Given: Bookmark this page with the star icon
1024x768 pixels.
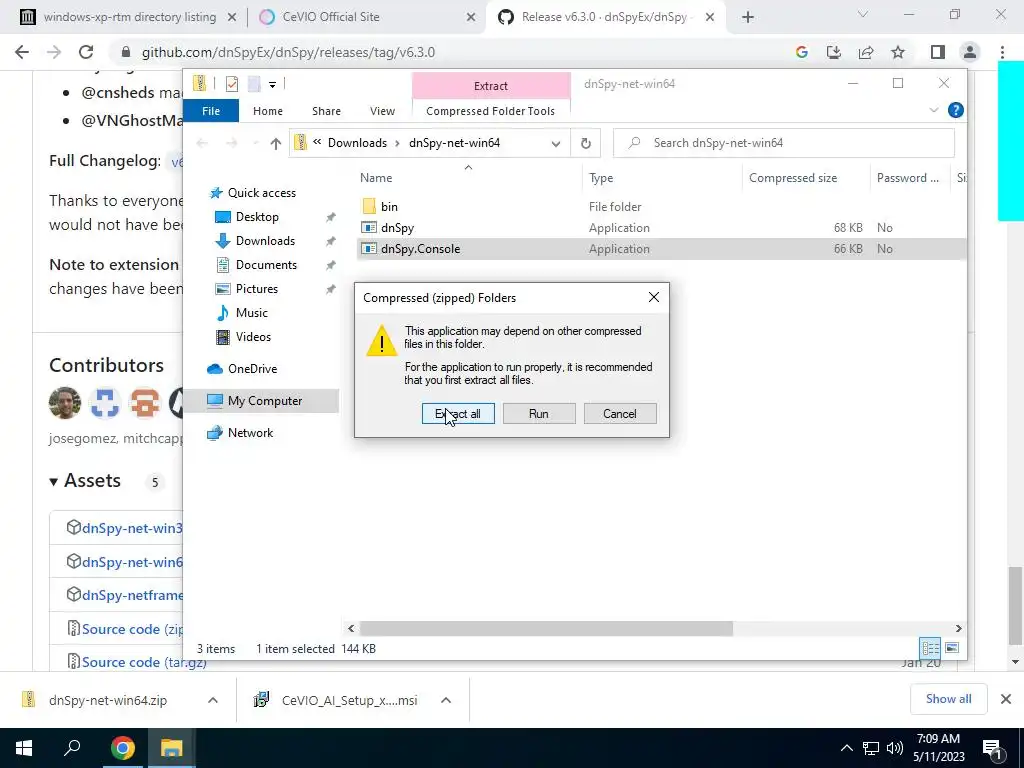Looking at the screenshot, I should click(898, 52).
